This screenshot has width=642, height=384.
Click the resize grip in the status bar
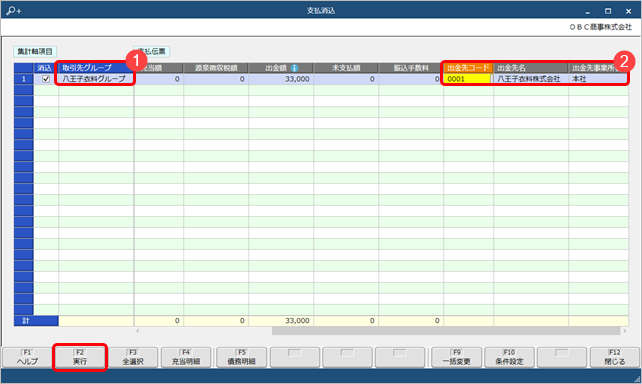pos(637,379)
